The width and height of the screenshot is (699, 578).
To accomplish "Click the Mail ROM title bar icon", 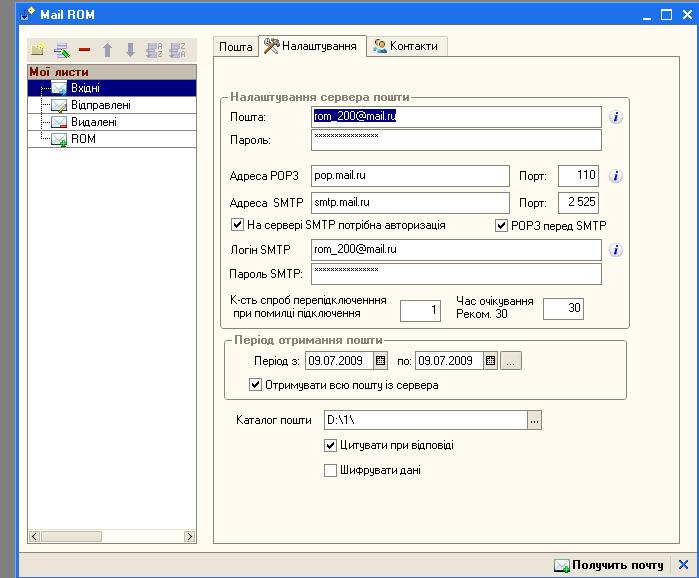I will click(x=28, y=14).
